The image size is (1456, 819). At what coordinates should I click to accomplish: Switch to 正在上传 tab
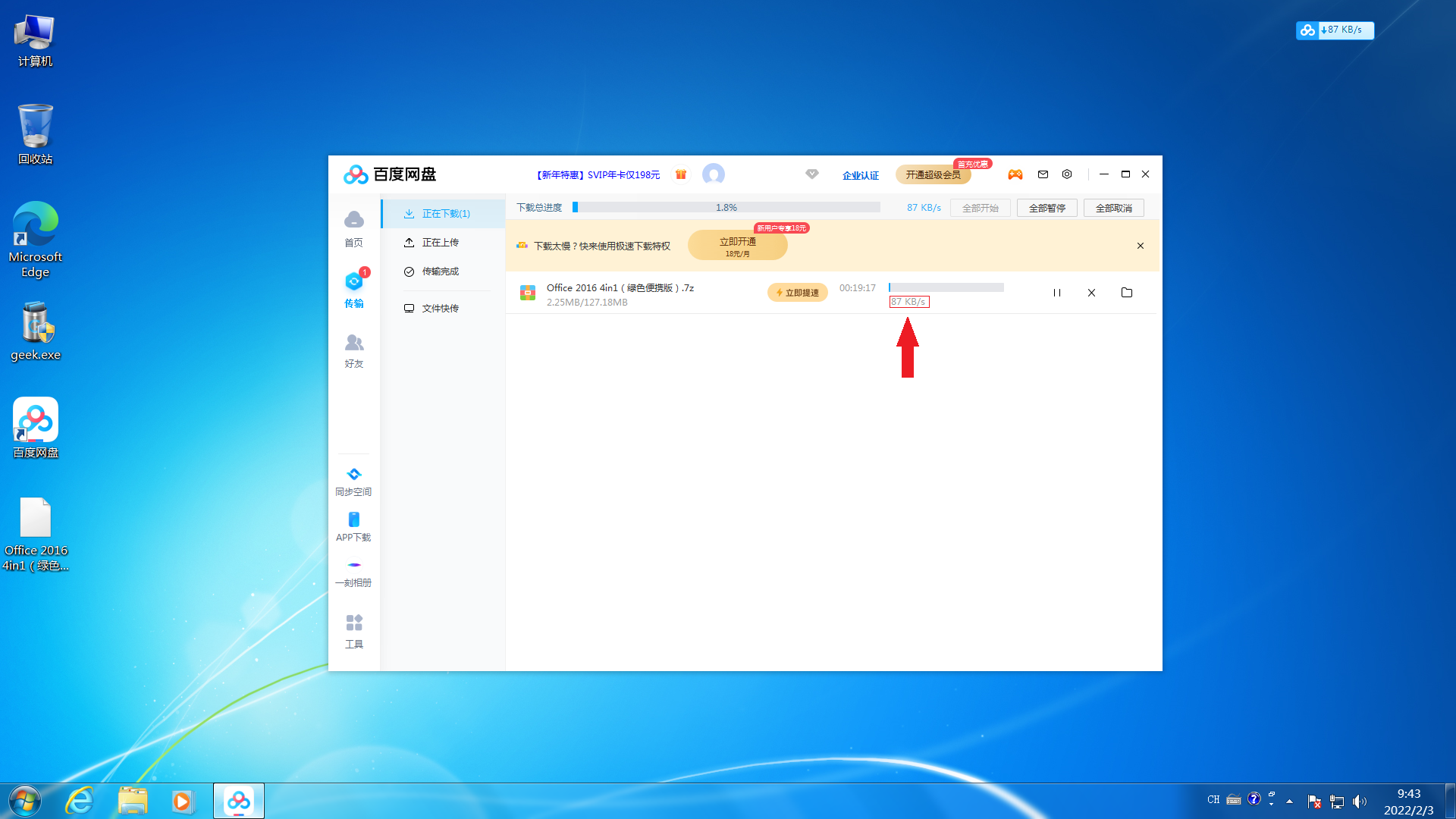[x=443, y=243]
